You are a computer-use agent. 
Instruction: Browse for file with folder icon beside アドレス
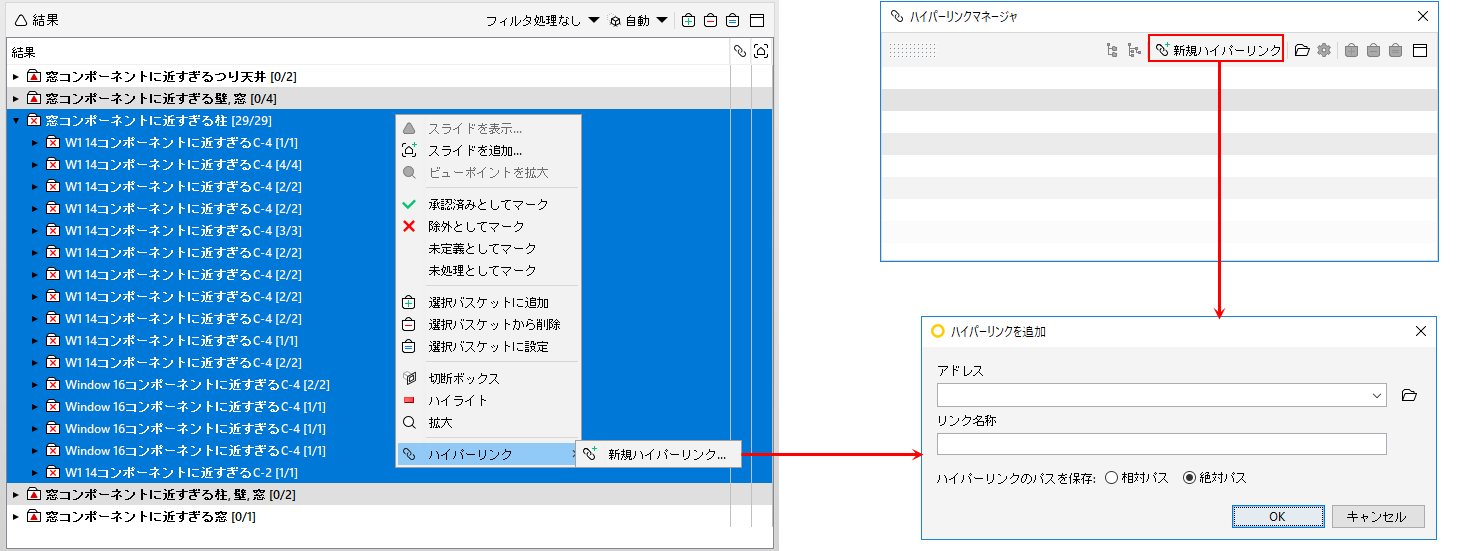click(x=1409, y=395)
